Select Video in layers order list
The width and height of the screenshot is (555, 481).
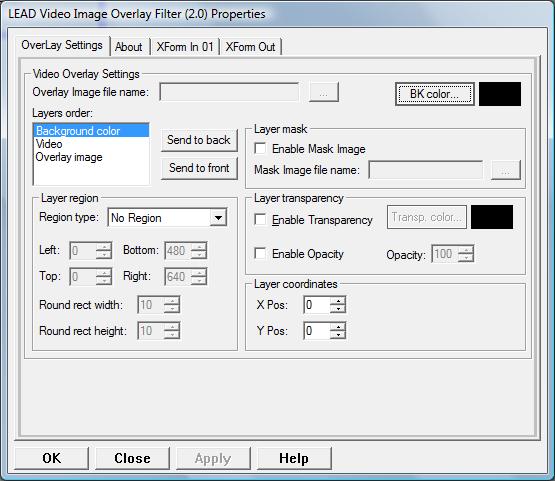click(x=91, y=144)
